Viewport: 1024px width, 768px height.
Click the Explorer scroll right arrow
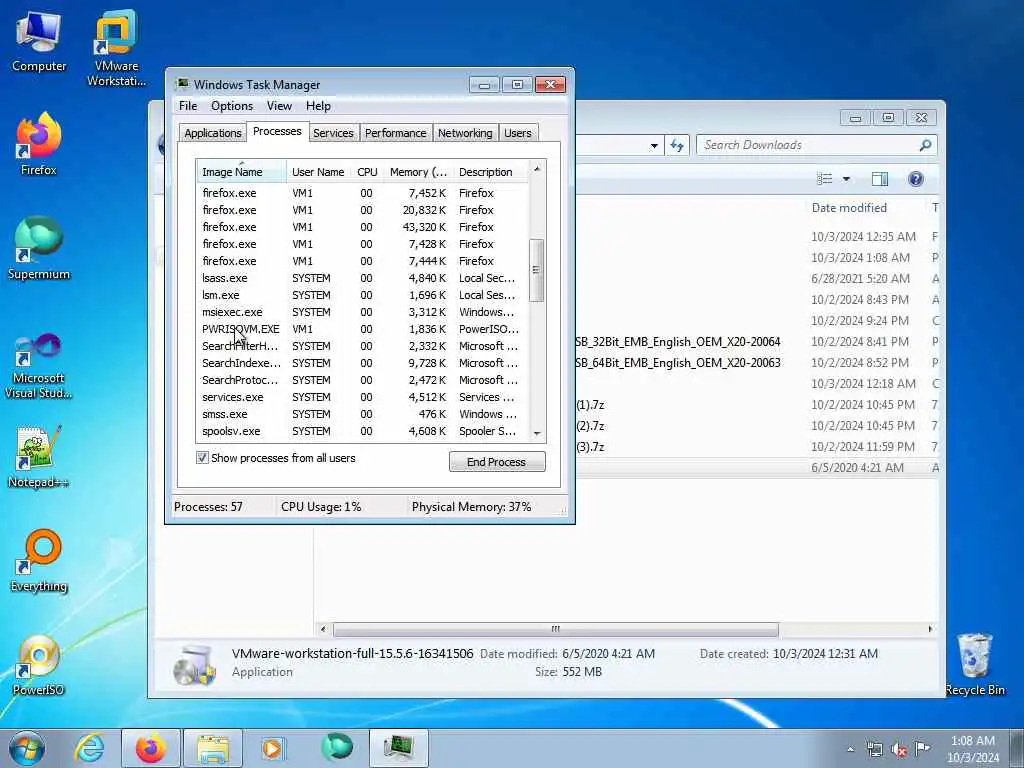pyautogui.click(x=930, y=629)
